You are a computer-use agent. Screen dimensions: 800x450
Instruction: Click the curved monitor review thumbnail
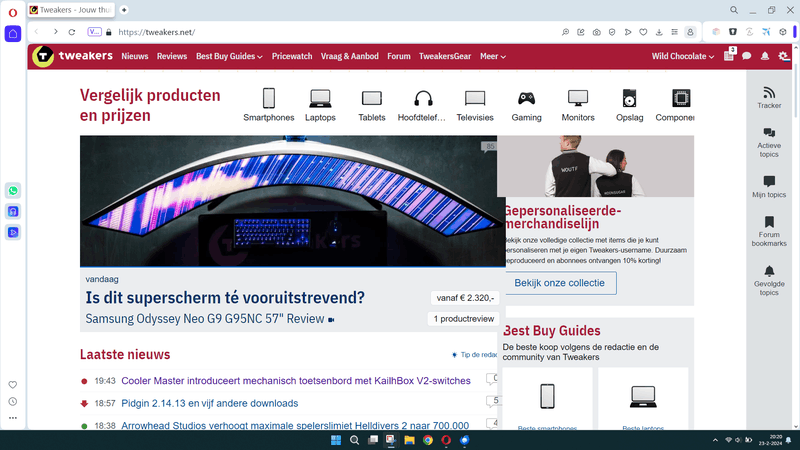click(292, 201)
